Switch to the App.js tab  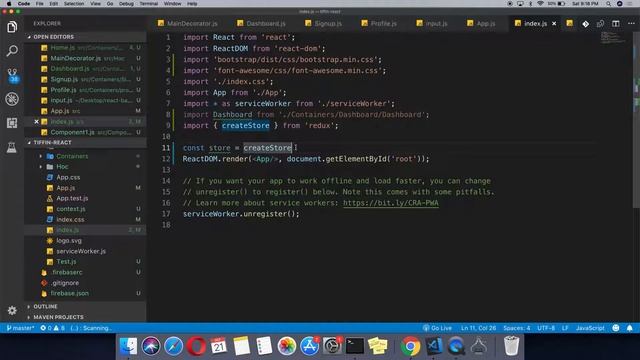481,24
